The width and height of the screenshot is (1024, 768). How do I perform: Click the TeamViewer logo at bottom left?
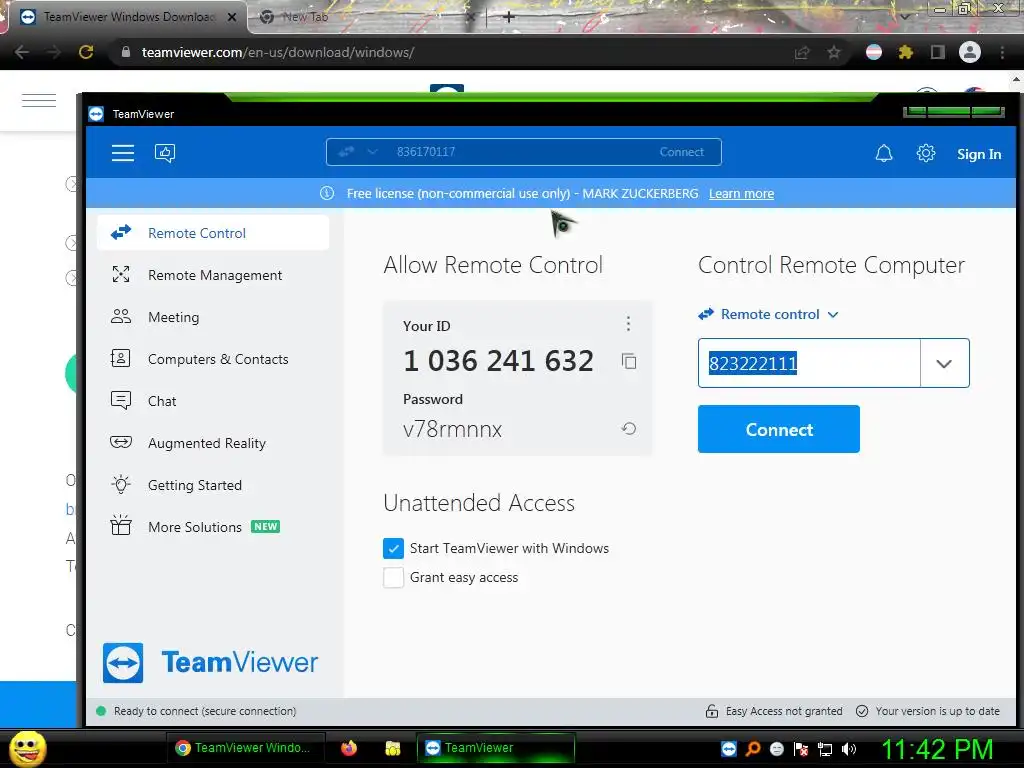pos(210,662)
